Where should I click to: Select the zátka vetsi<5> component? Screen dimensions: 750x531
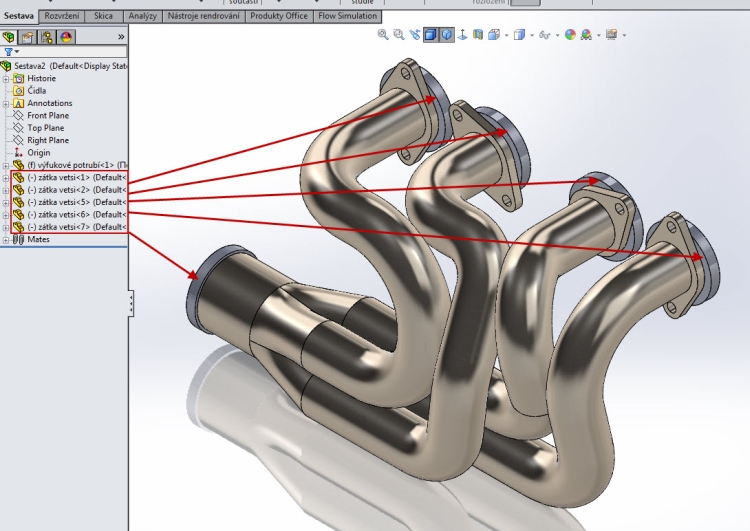[x=77, y=202]
